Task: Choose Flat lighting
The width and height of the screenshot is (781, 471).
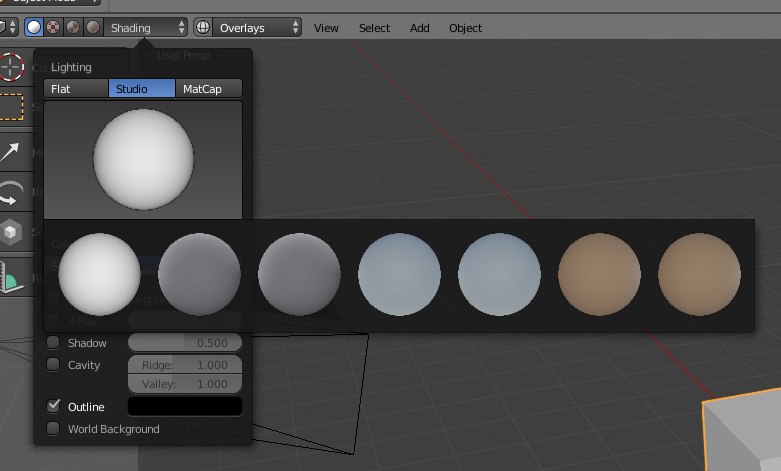Action: 76,89
